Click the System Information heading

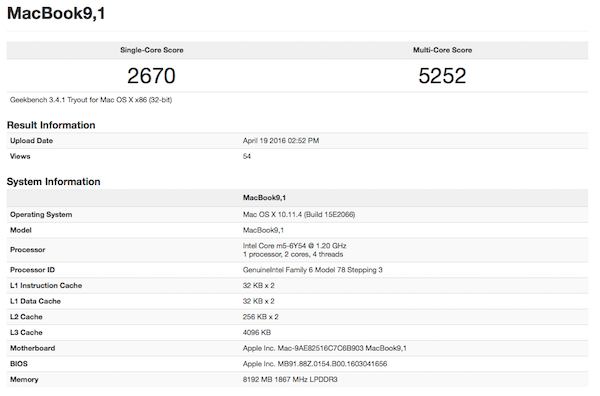coord(54,182)
